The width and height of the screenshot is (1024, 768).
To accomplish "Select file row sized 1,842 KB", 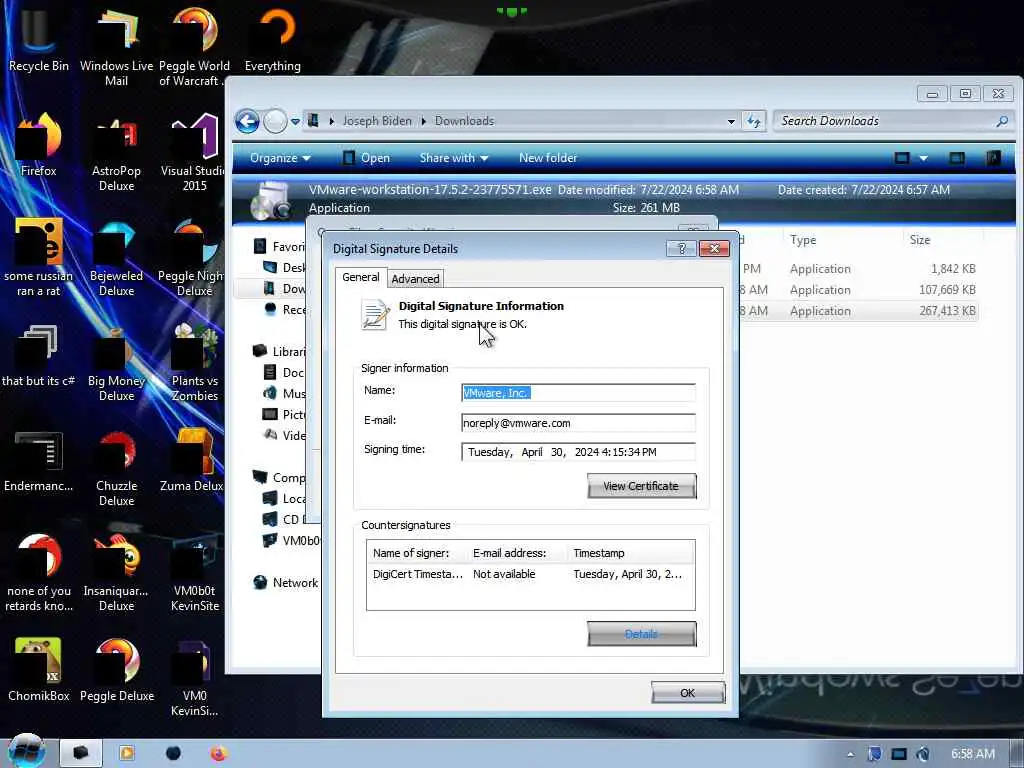I will pos(859,268).
